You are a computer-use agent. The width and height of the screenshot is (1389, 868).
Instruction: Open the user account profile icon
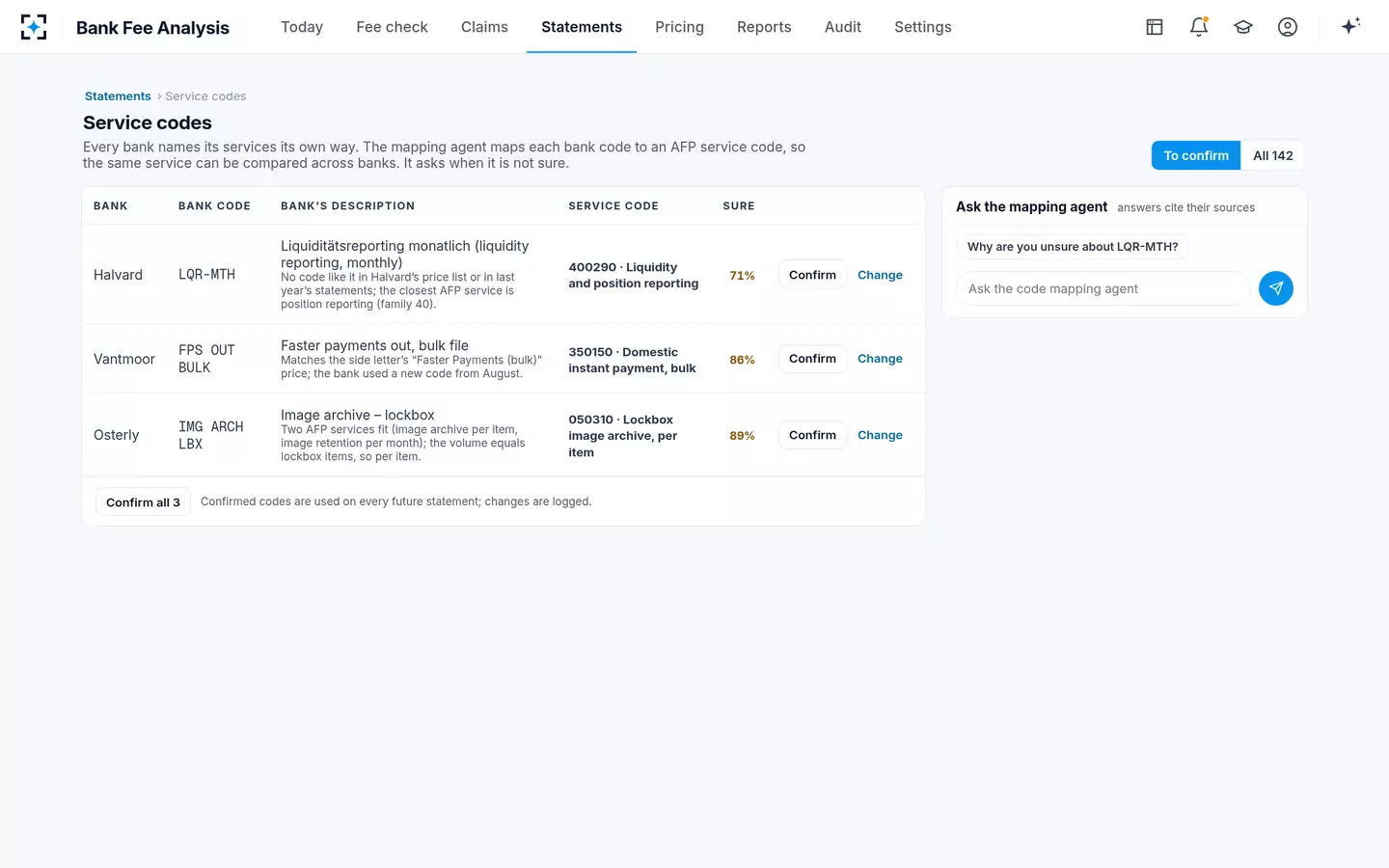click(1288, 27)
